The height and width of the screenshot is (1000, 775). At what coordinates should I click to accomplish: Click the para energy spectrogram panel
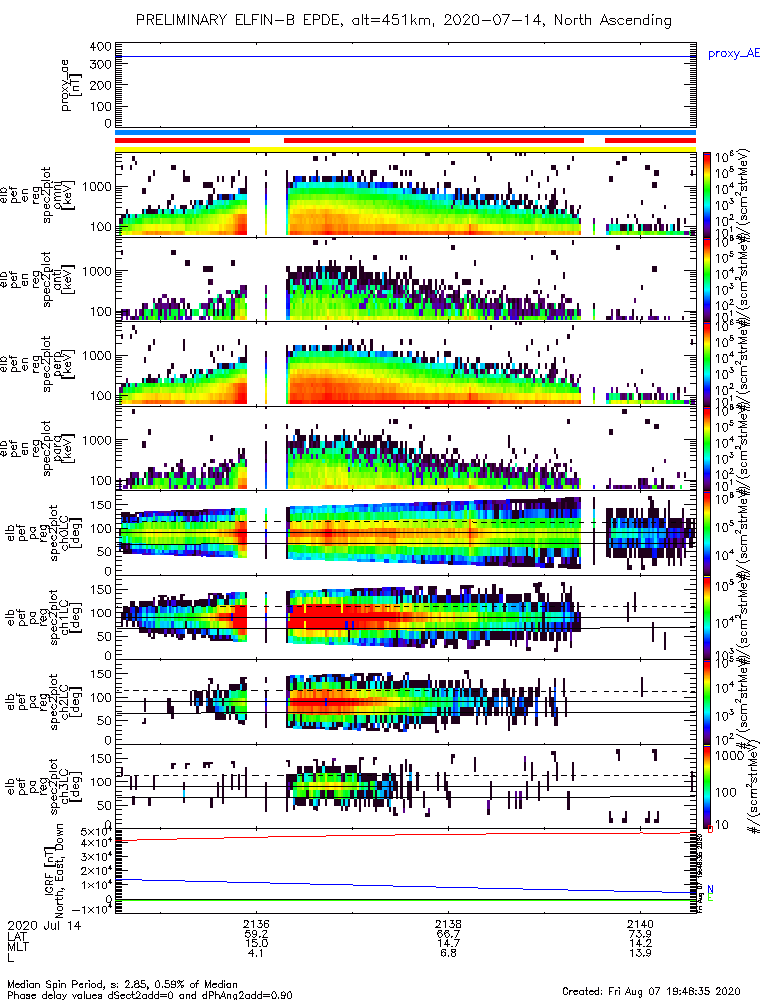(406, 448)
